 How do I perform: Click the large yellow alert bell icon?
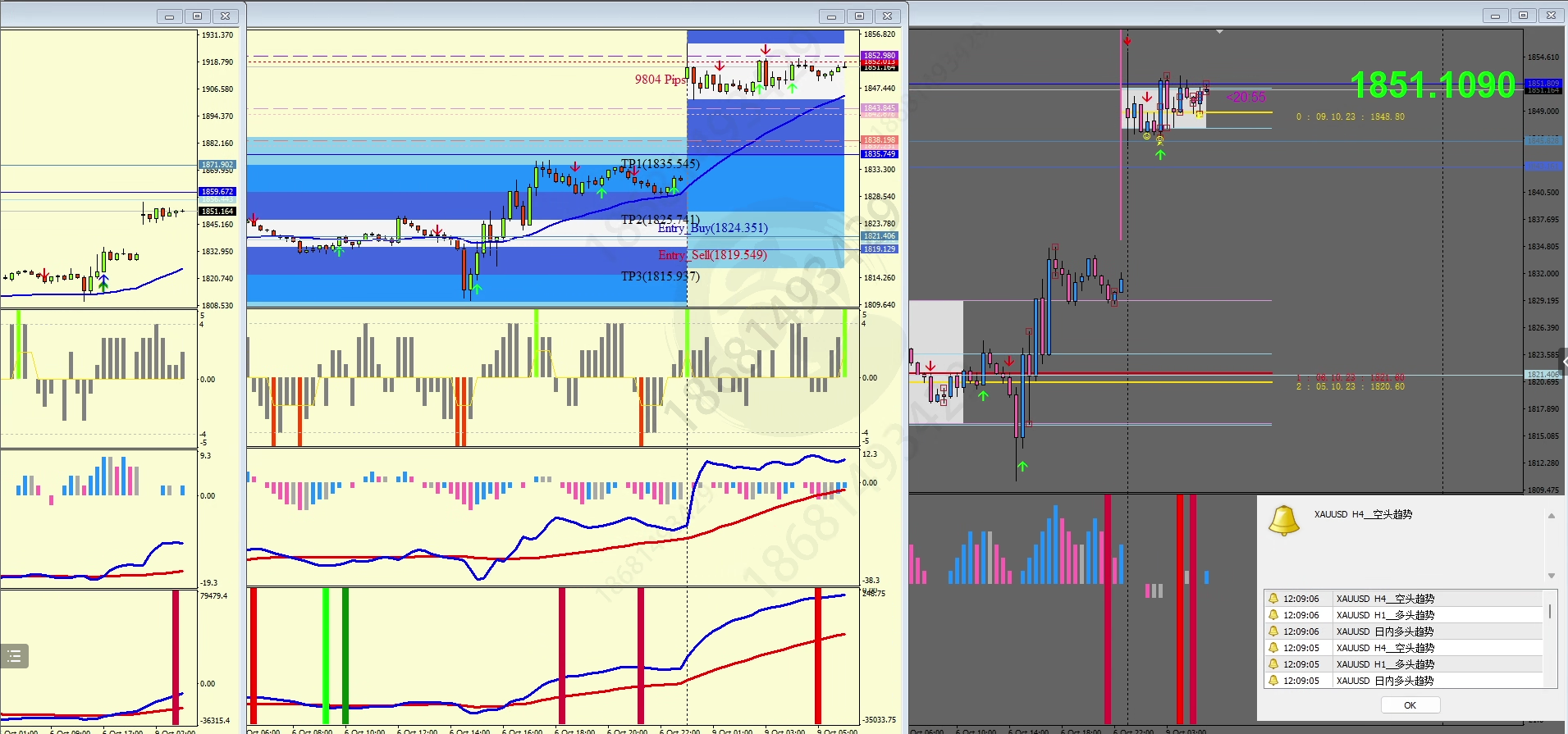click(x=1284, y=521)
